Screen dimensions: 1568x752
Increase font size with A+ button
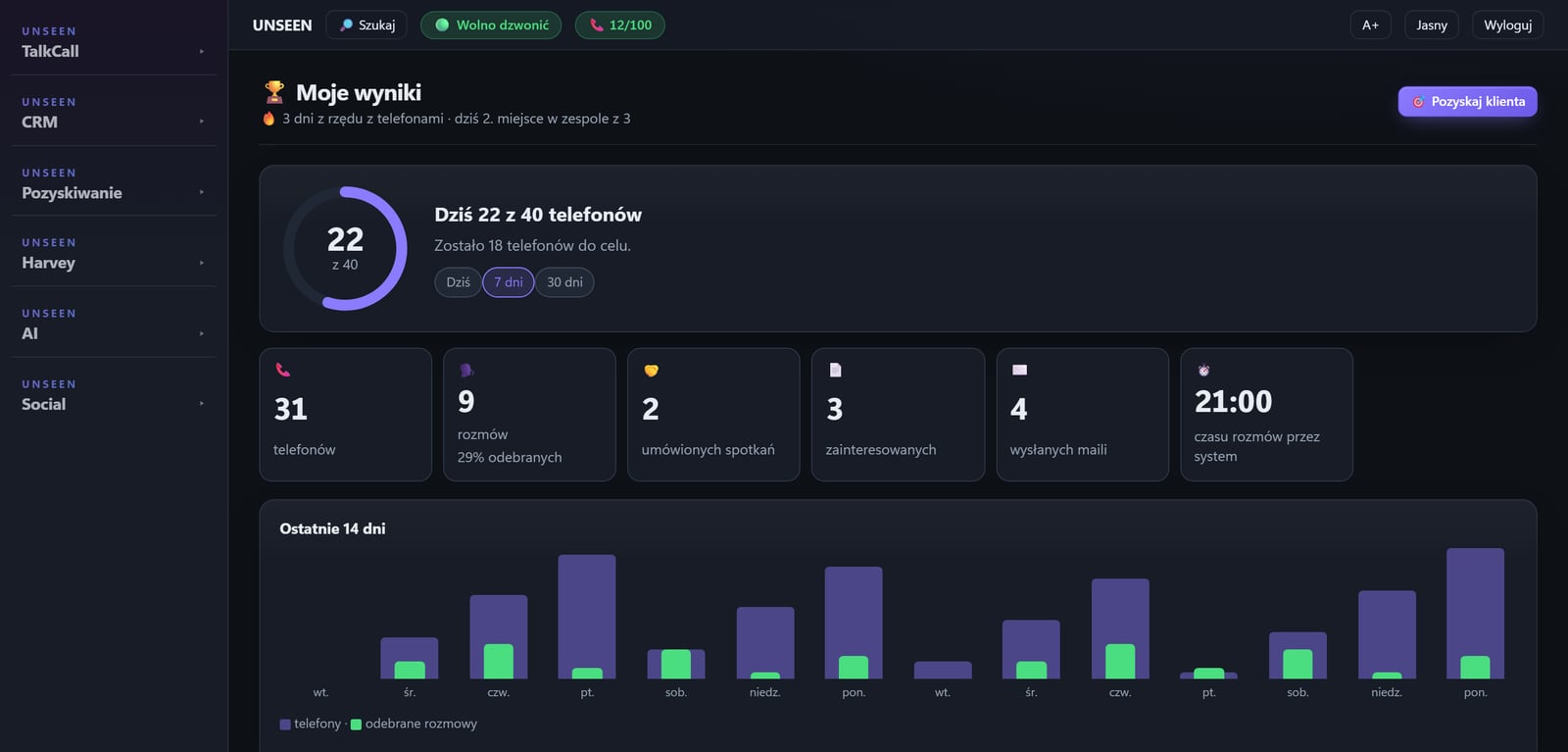[x=1370, y=25]
